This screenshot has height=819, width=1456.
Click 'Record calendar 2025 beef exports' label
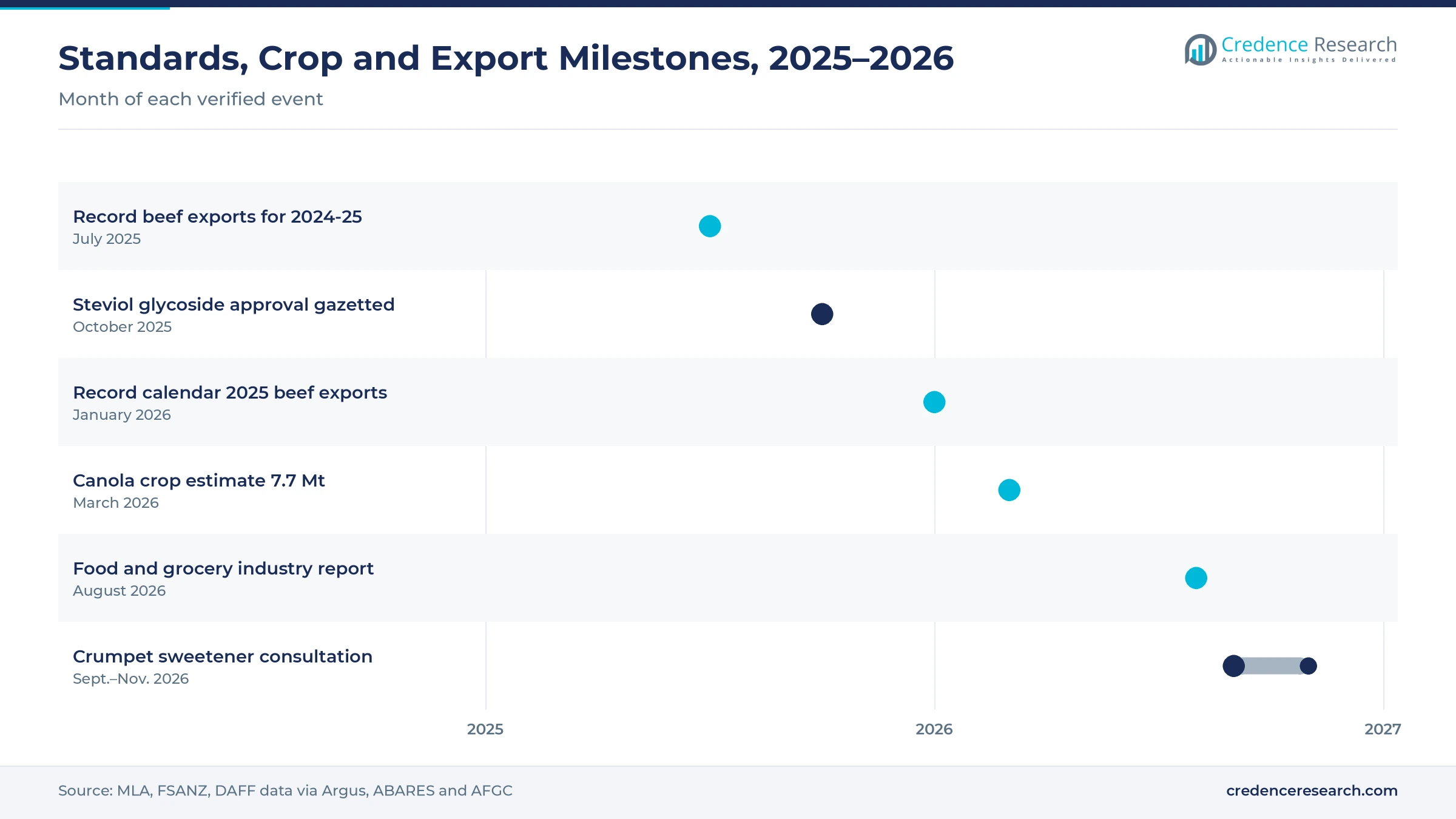click(230, 393)
